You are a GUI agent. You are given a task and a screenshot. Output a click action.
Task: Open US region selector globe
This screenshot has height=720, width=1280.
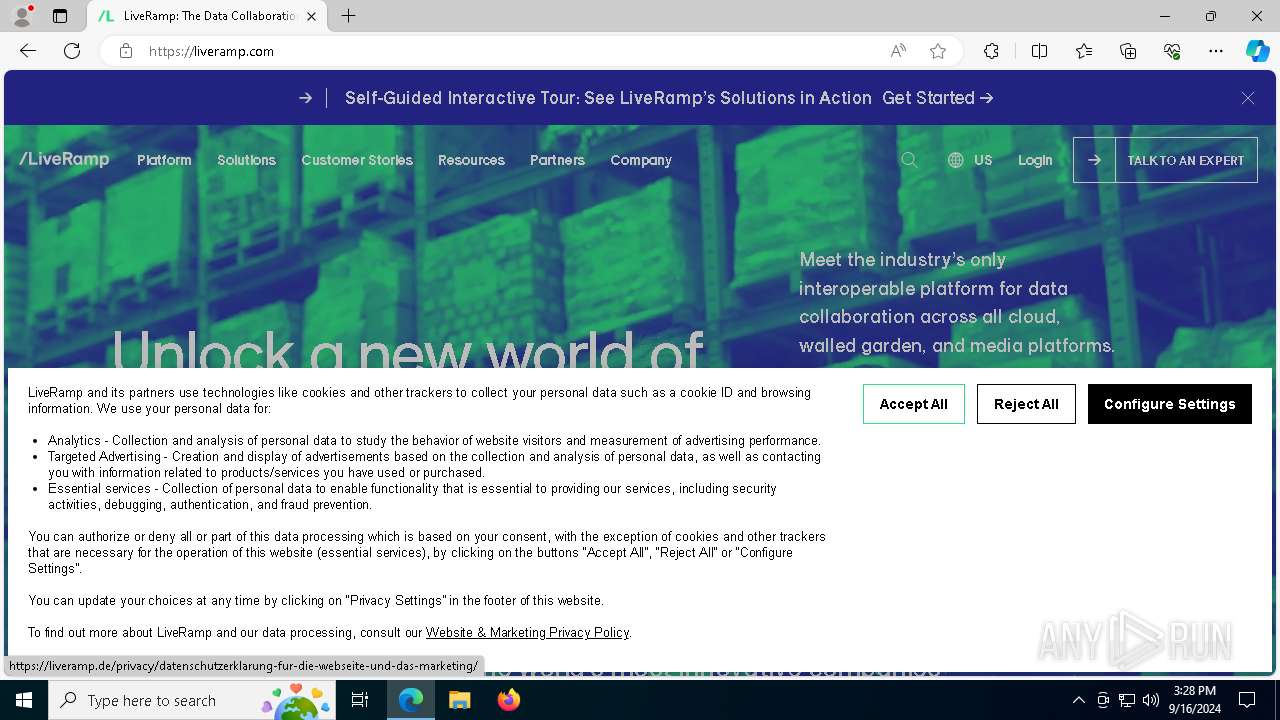[x=970, y=160]
